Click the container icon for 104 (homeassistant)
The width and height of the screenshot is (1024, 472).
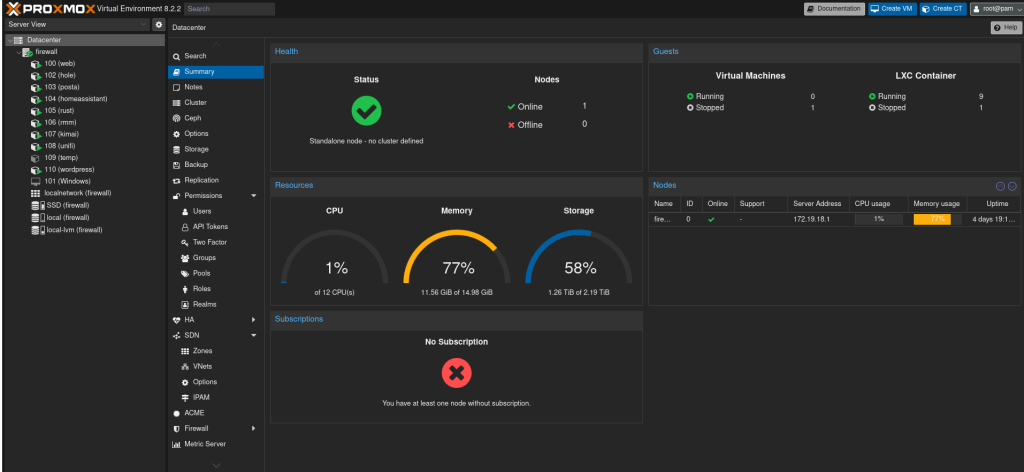[x=36, y=99]
